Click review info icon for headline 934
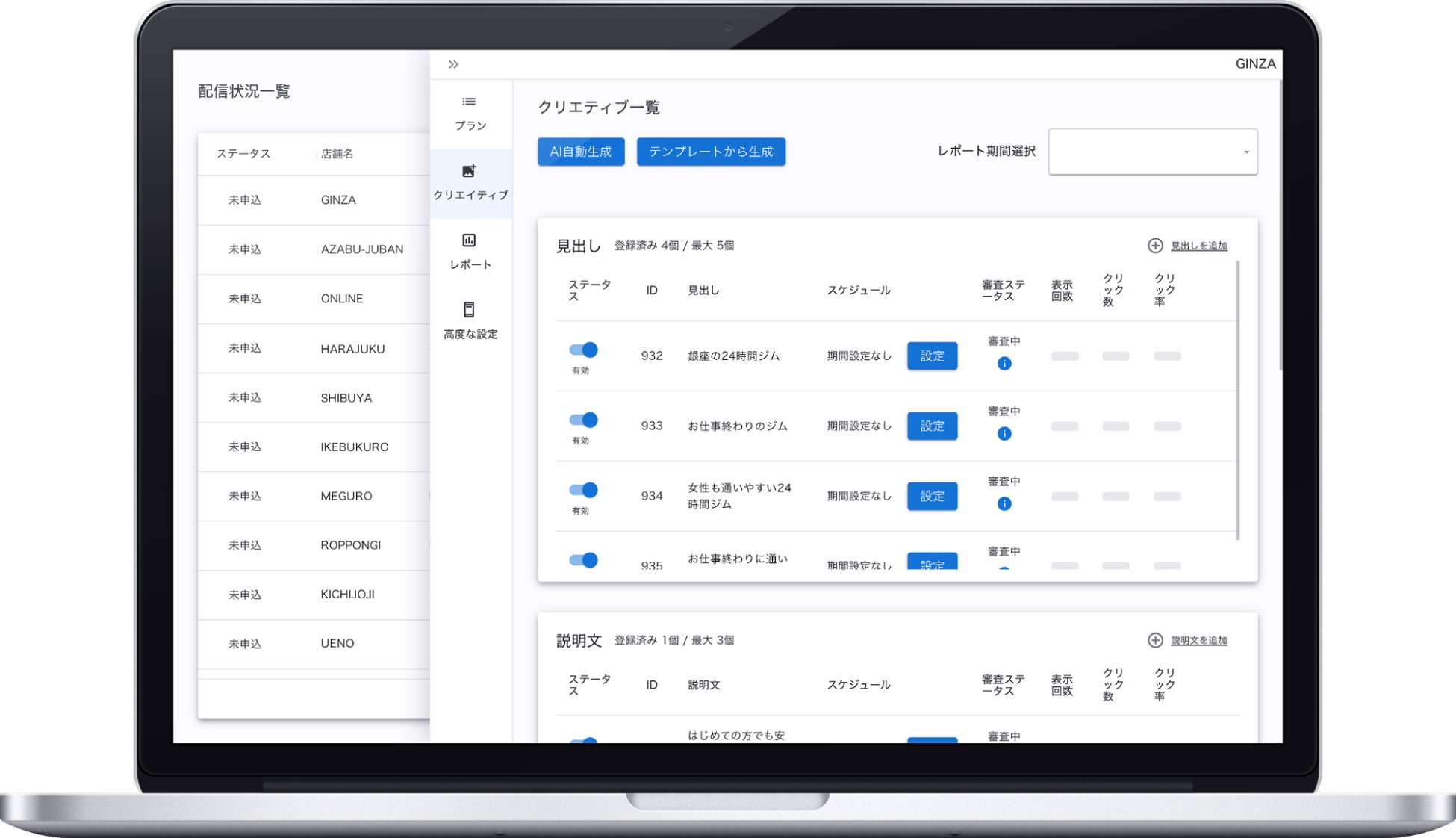The width and height of the screenshot is (1456, 838). coord(1004,504)
